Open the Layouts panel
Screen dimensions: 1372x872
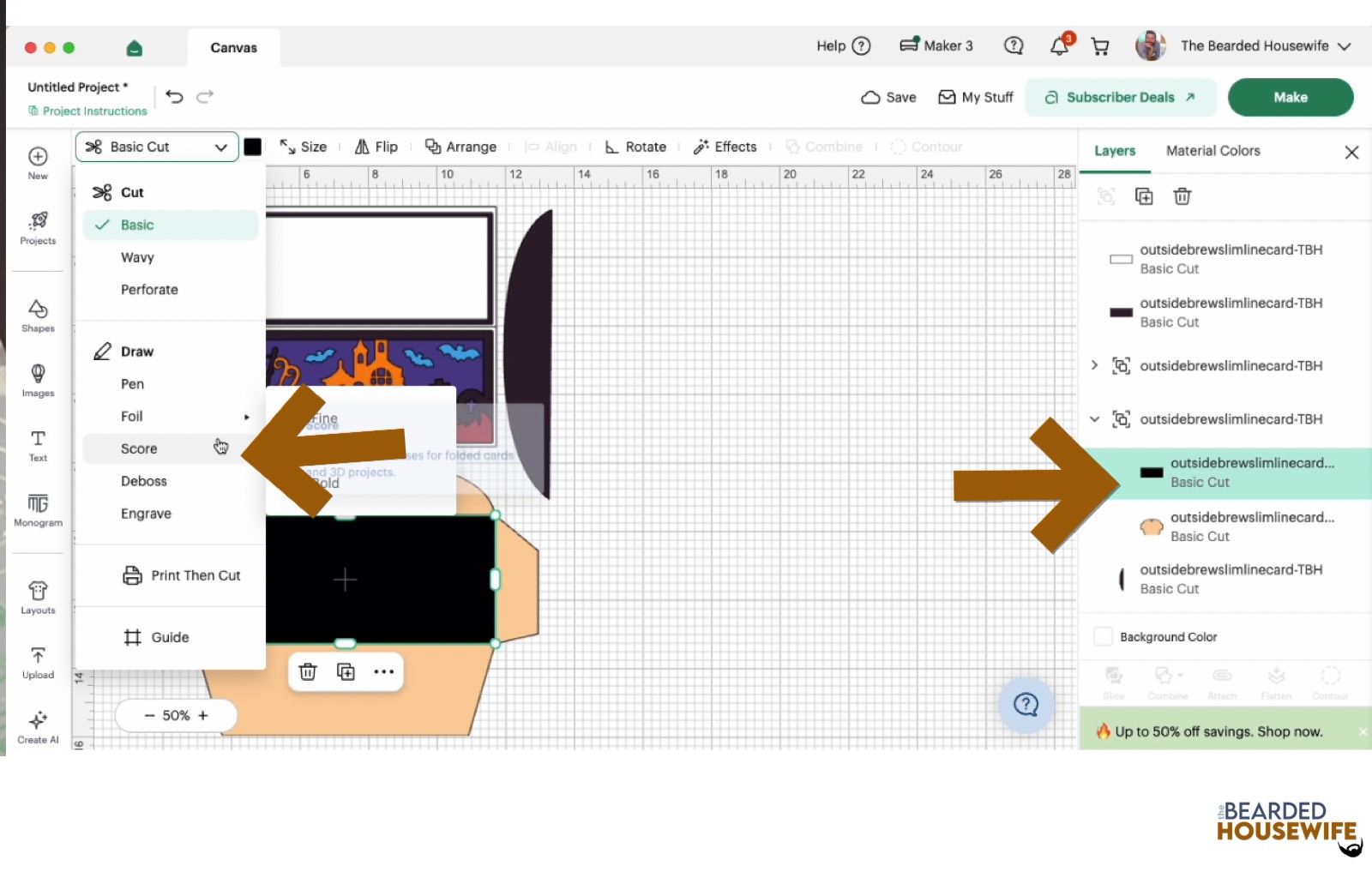[x=38, y=598]
